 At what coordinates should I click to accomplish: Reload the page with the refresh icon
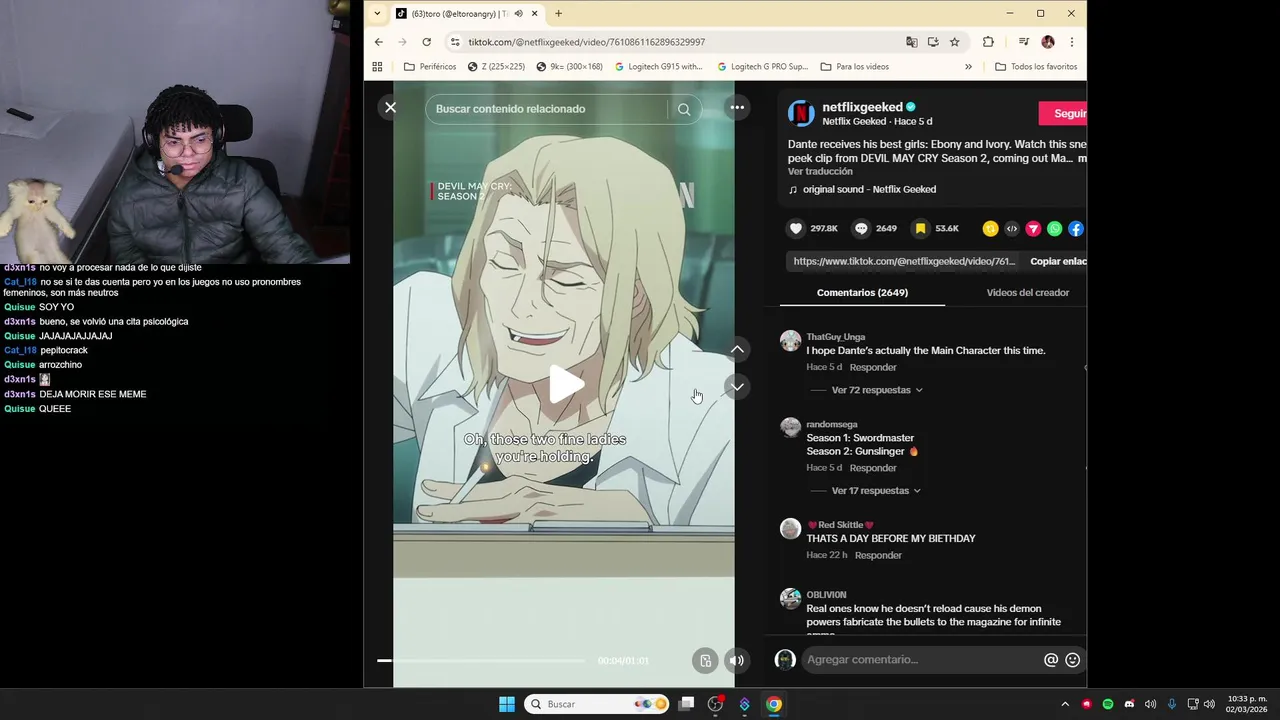(x=426, y=42)
